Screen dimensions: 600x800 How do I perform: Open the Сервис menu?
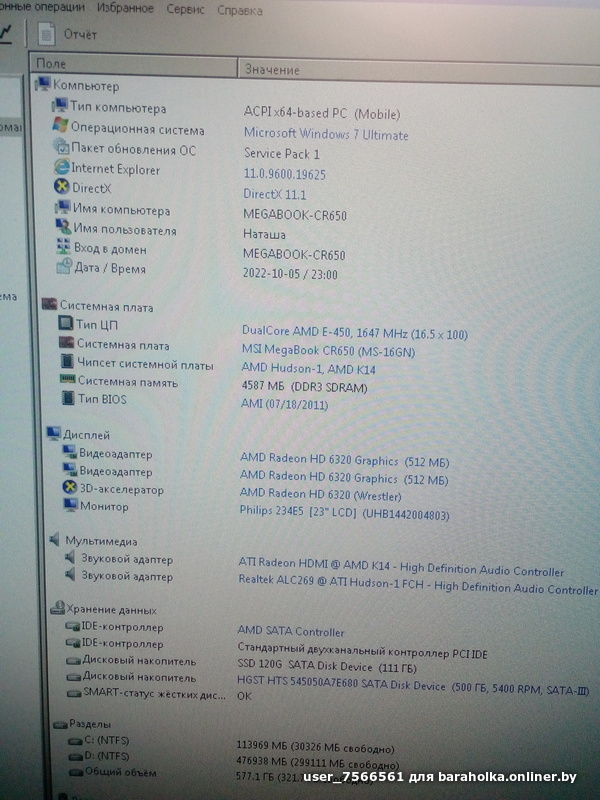pos(185,9)
